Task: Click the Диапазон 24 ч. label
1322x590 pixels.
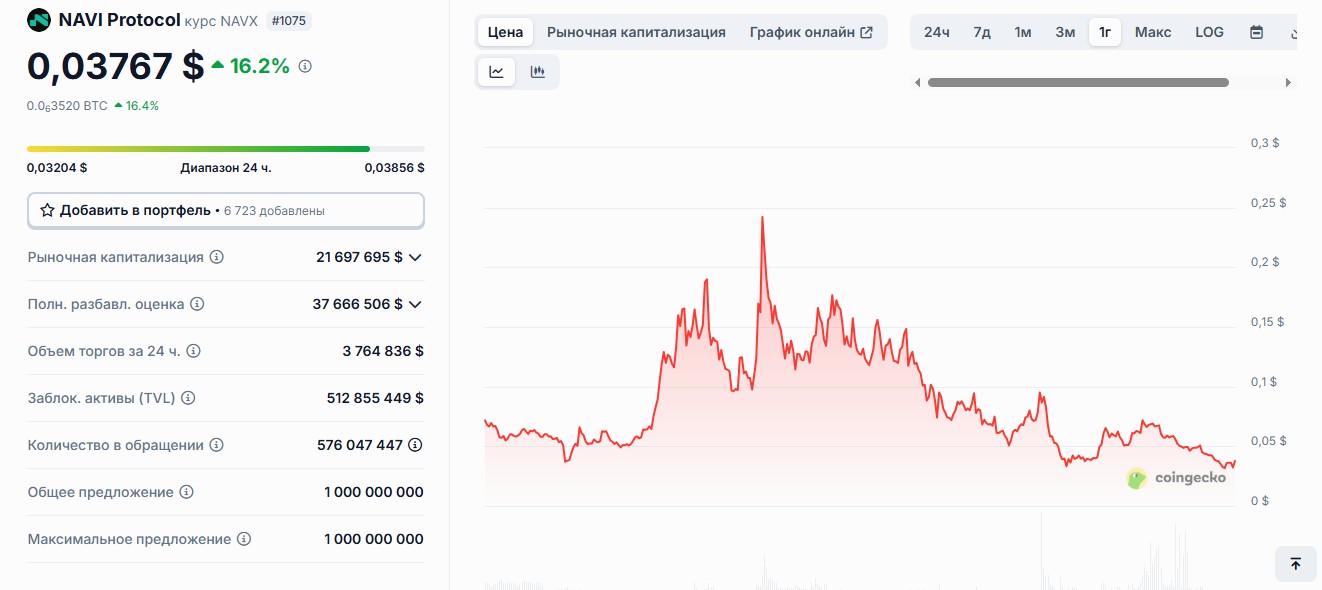Action: (x=226, y=168)
